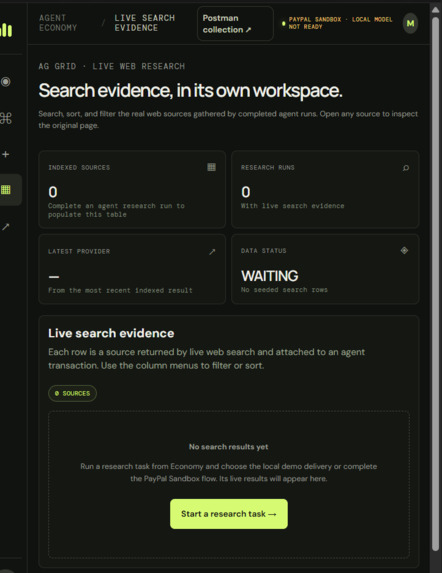442x573 pixels.
Task: Click 'From the most recent indexed result' text
Action: tap(120, 291)
